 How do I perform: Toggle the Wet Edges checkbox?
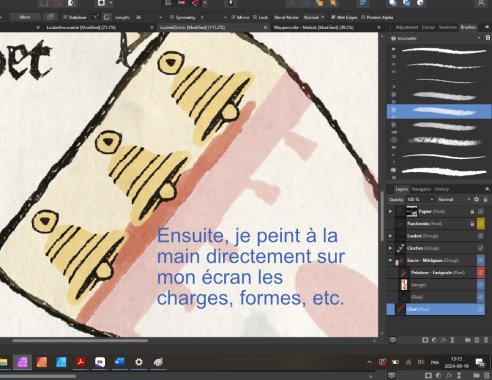coord(333,17)
